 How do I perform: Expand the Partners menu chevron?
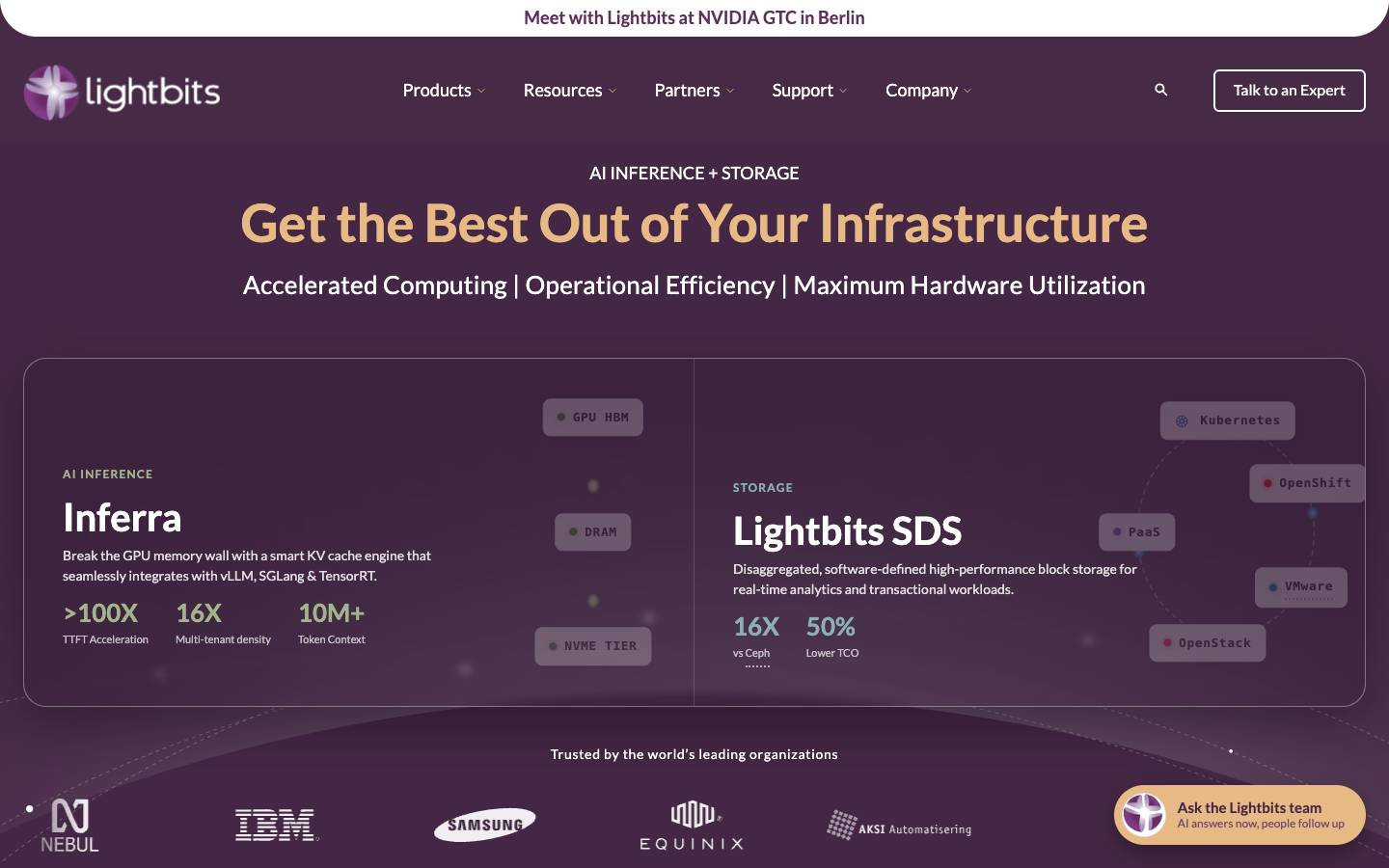click(730, 91)
